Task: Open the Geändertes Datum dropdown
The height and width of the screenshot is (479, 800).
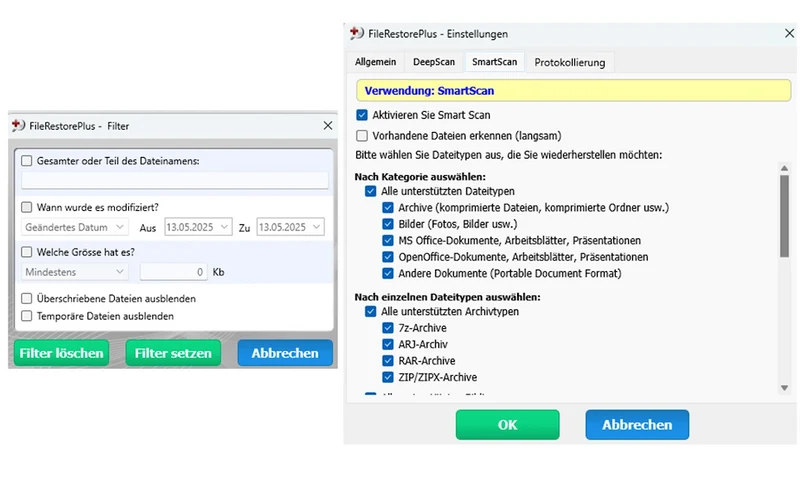Action: 74,227
